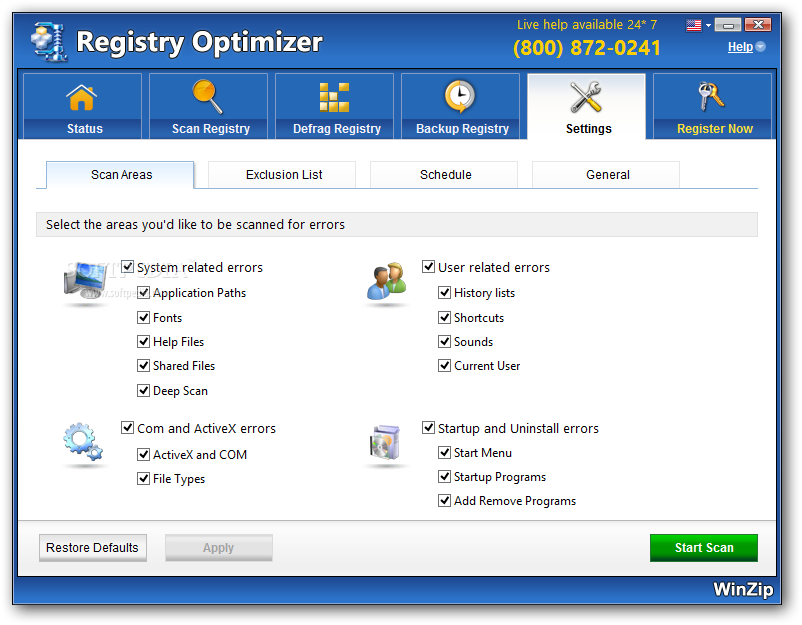This screenshot has width=802, height=625.
Task: Go to the Backup Registry tab label
Action: pyautogui.click(x=462, y=129)
